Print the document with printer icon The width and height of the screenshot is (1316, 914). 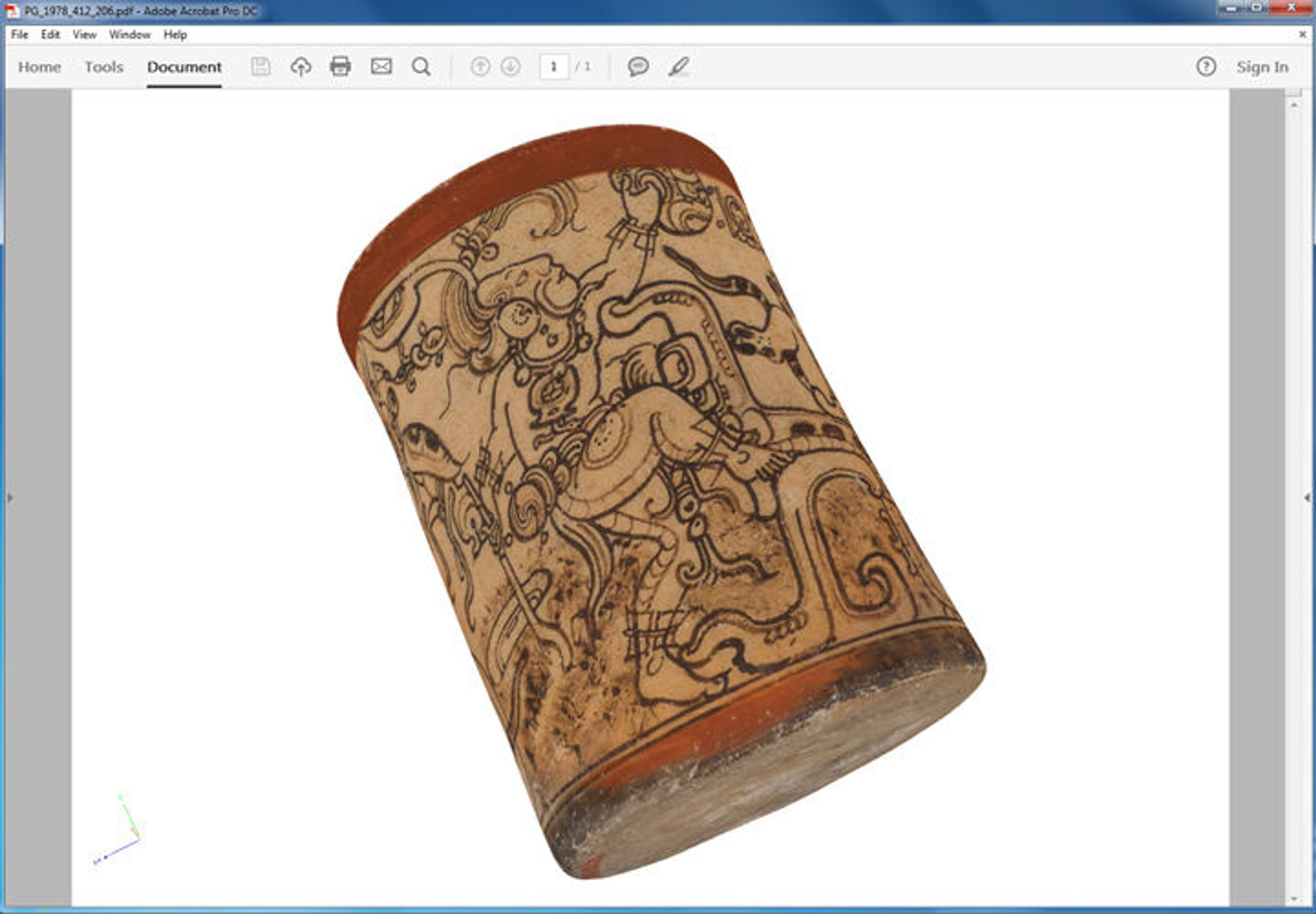[x=340, y=66]
